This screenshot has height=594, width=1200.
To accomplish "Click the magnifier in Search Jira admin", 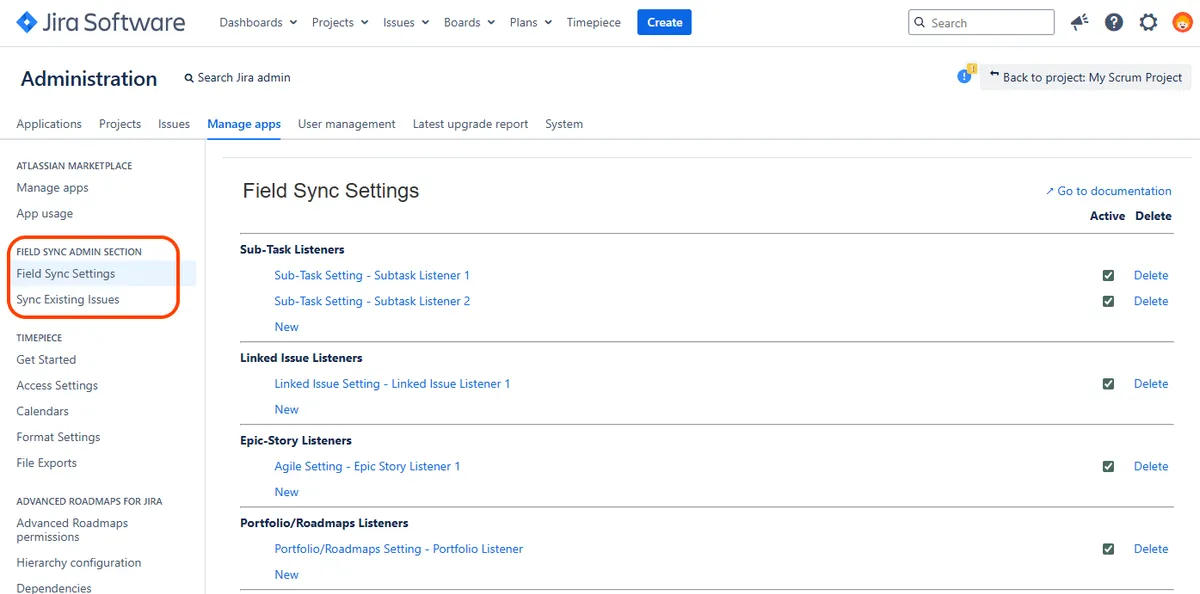I will pos(189,78).
